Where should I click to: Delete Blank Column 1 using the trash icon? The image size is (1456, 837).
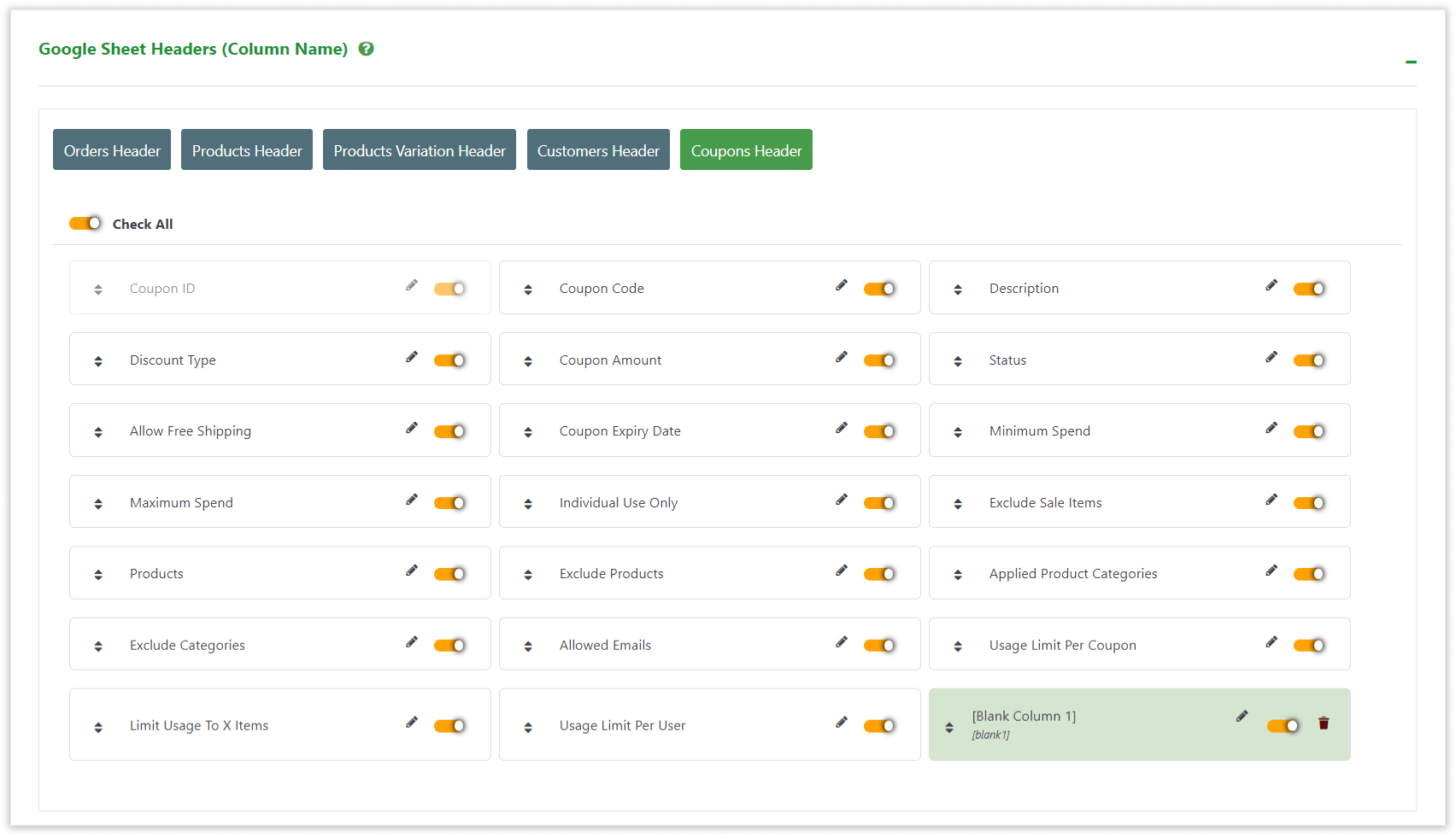coord(1324,723)
